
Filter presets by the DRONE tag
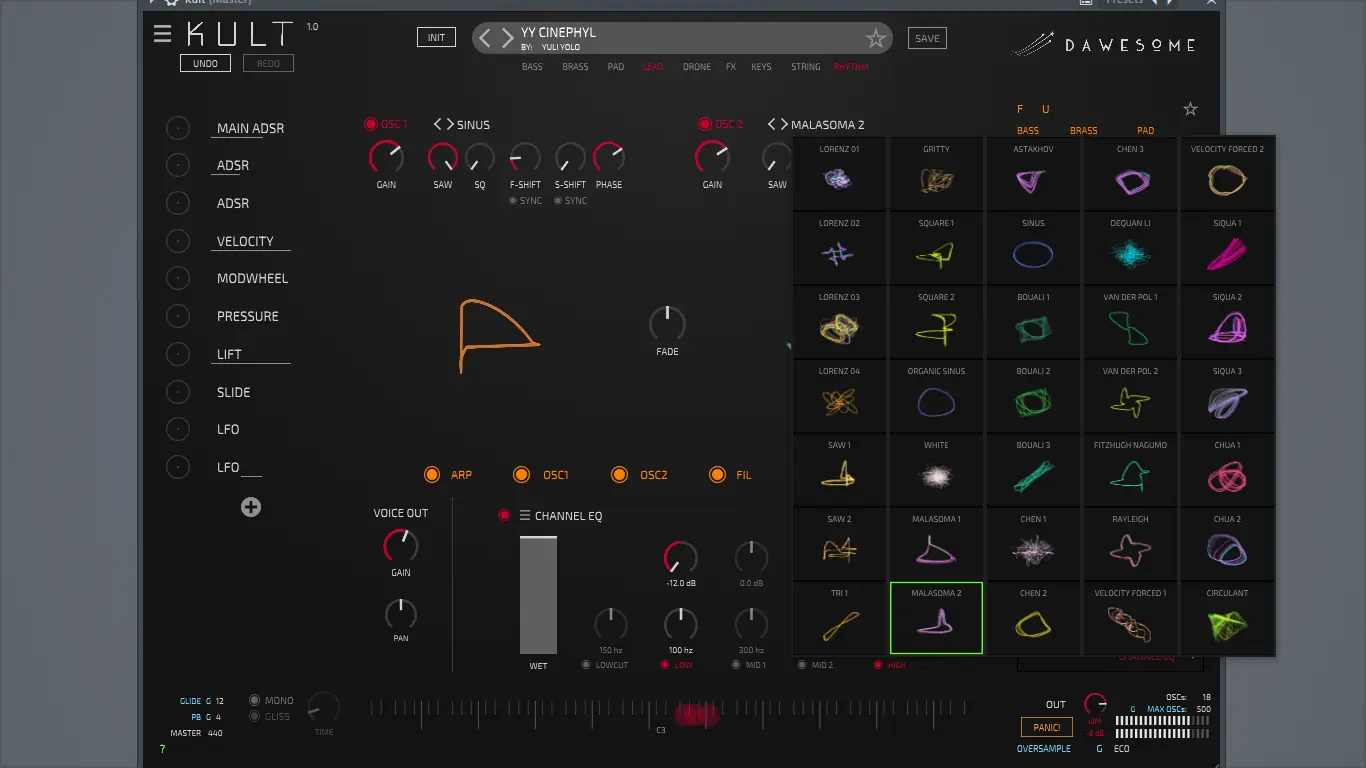tap(697, 67)
